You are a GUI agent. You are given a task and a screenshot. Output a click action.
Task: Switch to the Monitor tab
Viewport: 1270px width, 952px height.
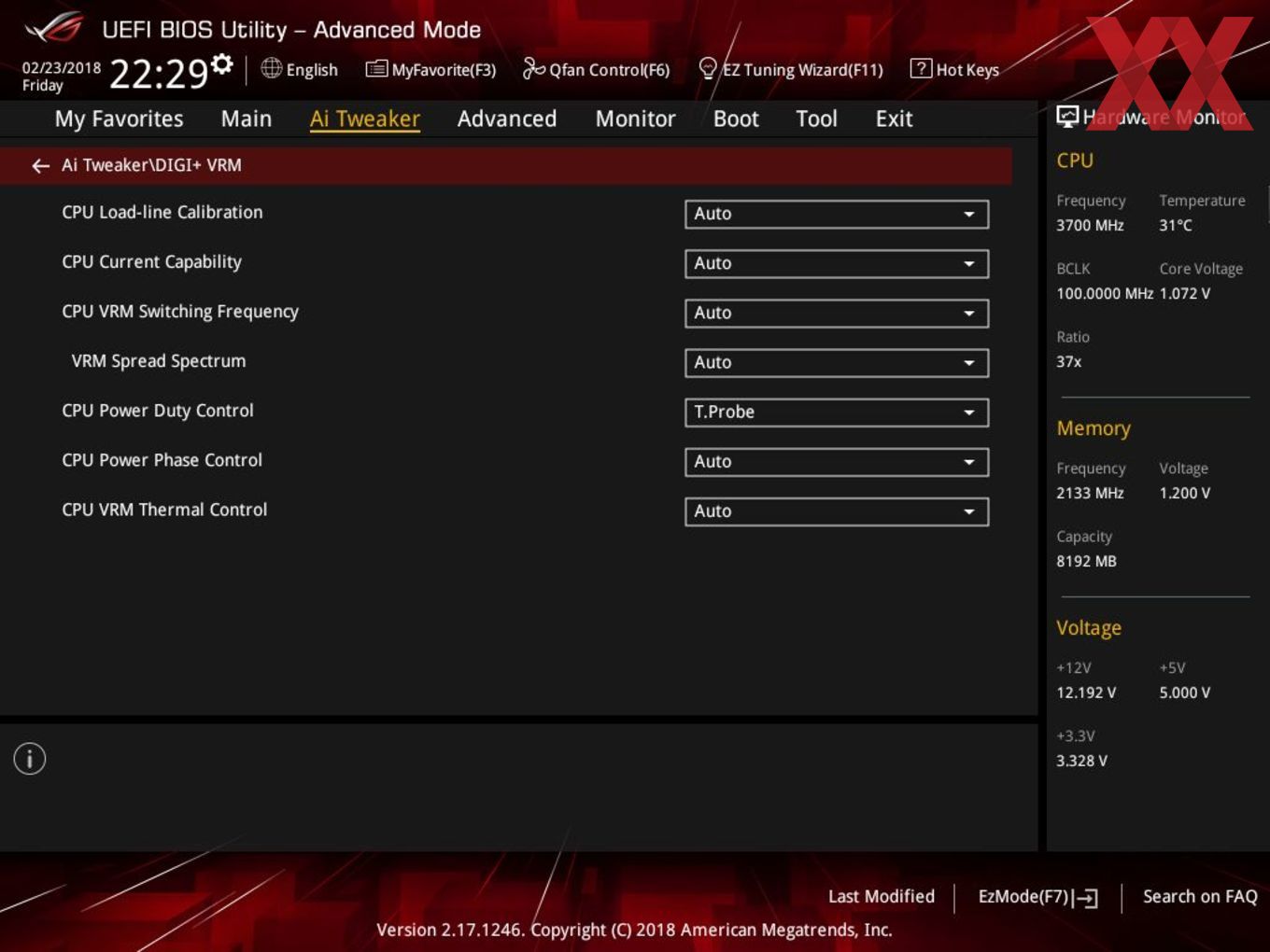coord(636,119)
